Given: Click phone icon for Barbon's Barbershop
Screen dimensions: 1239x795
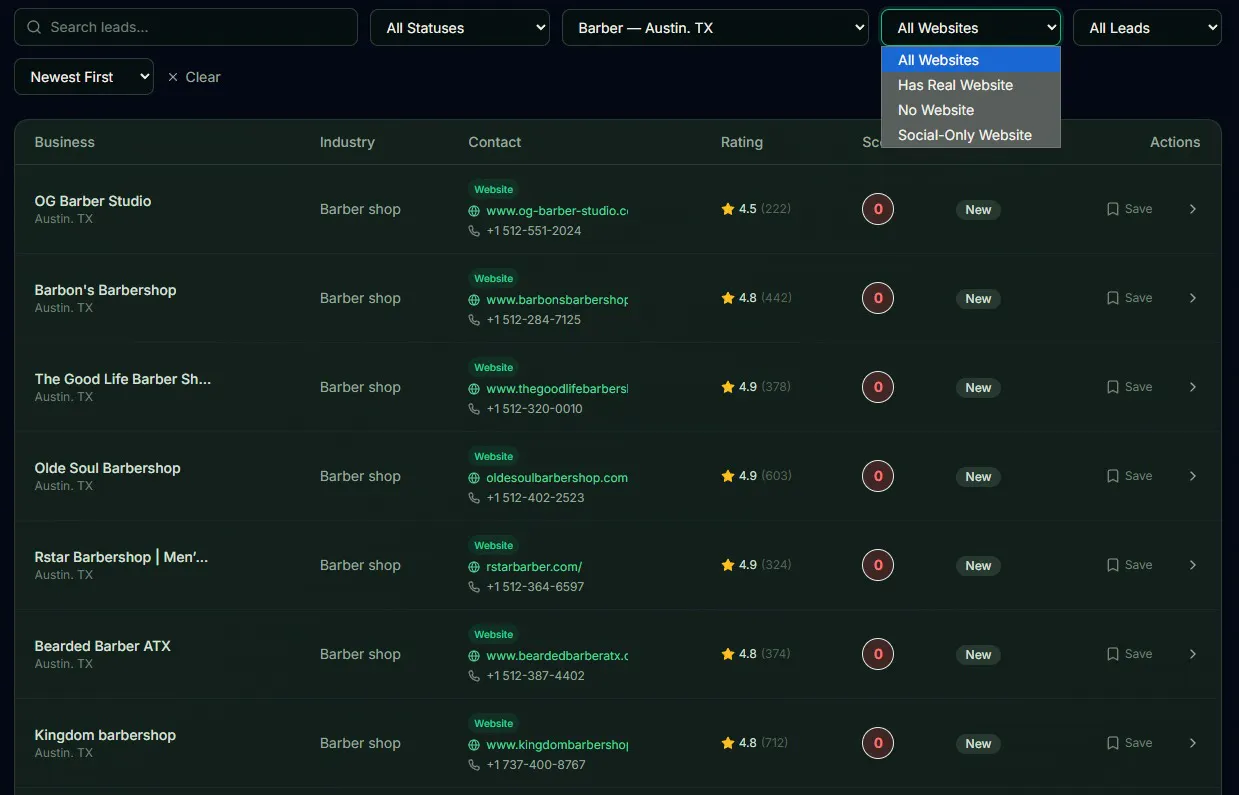Looking at the screenshot, I should point(474,320).
